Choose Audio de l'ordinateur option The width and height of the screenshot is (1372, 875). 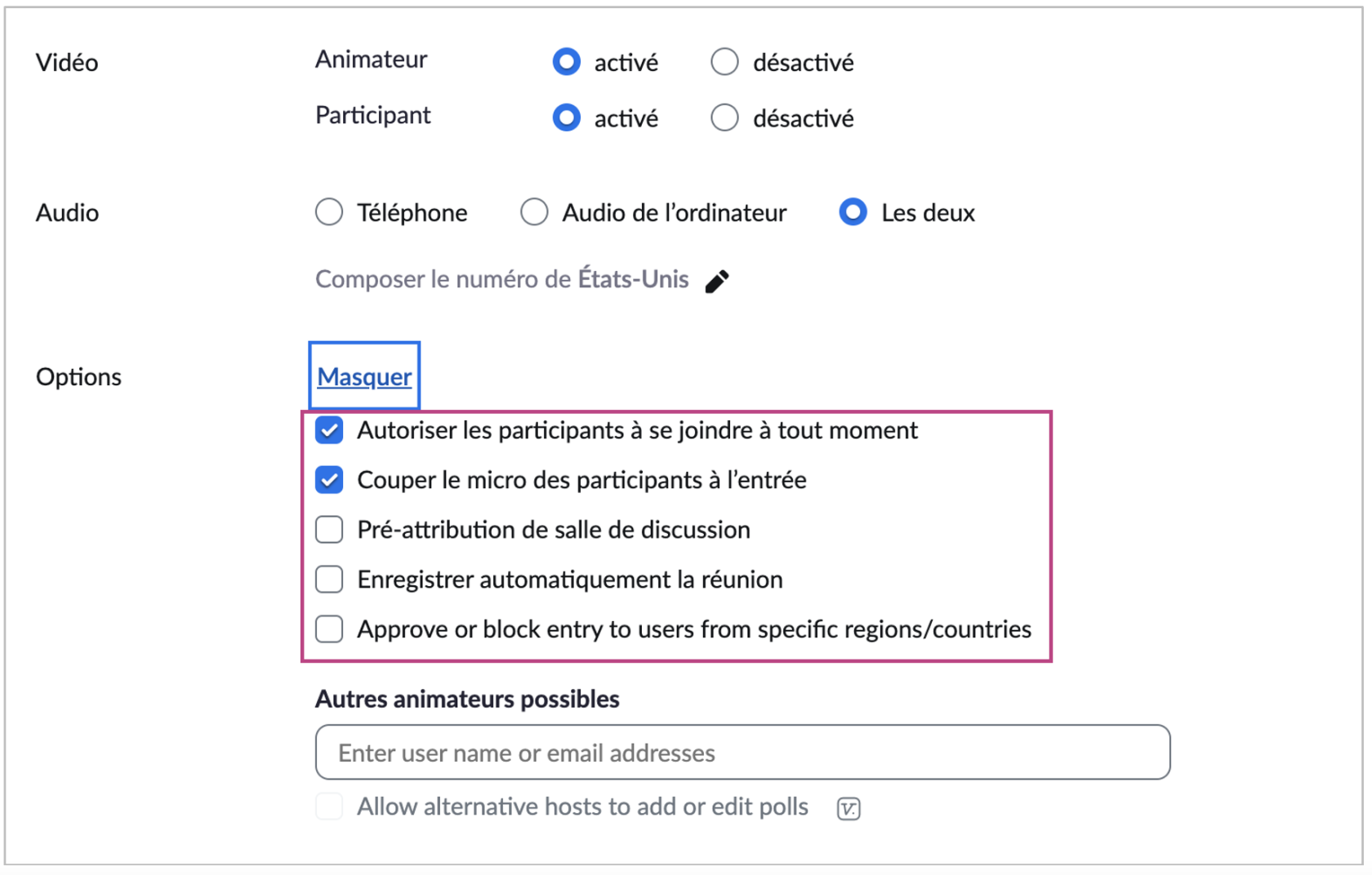[534, 212]
